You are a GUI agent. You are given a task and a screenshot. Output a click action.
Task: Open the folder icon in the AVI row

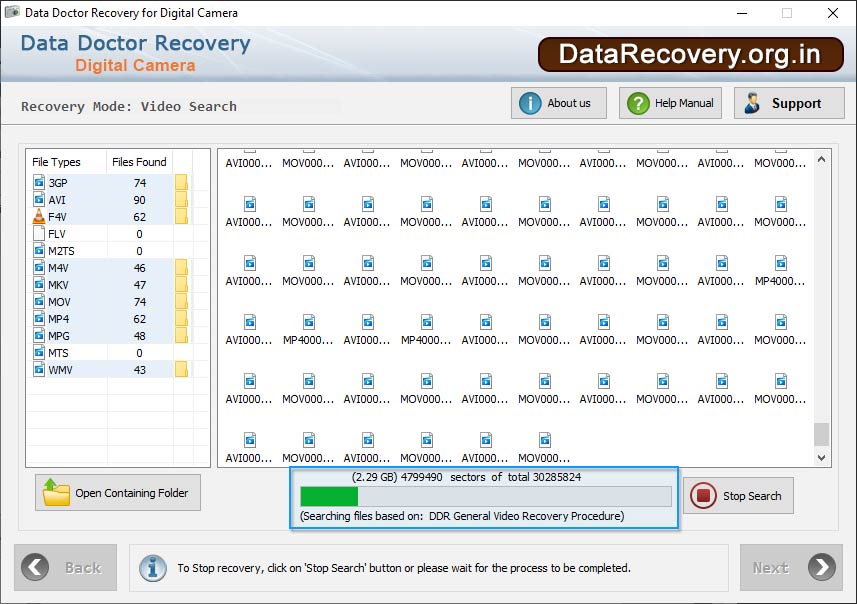pos(181,200)
